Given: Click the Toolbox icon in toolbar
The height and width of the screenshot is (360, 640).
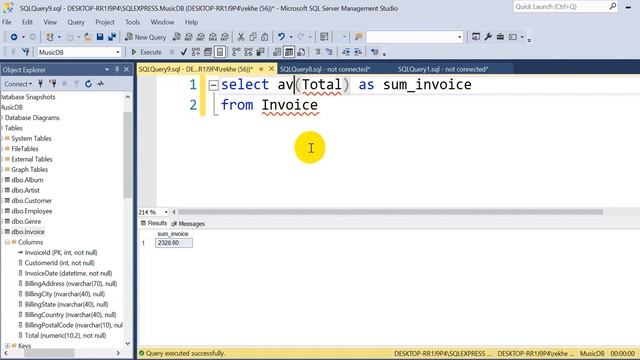Looking at the screenshot, I should [x=500, y=37].
